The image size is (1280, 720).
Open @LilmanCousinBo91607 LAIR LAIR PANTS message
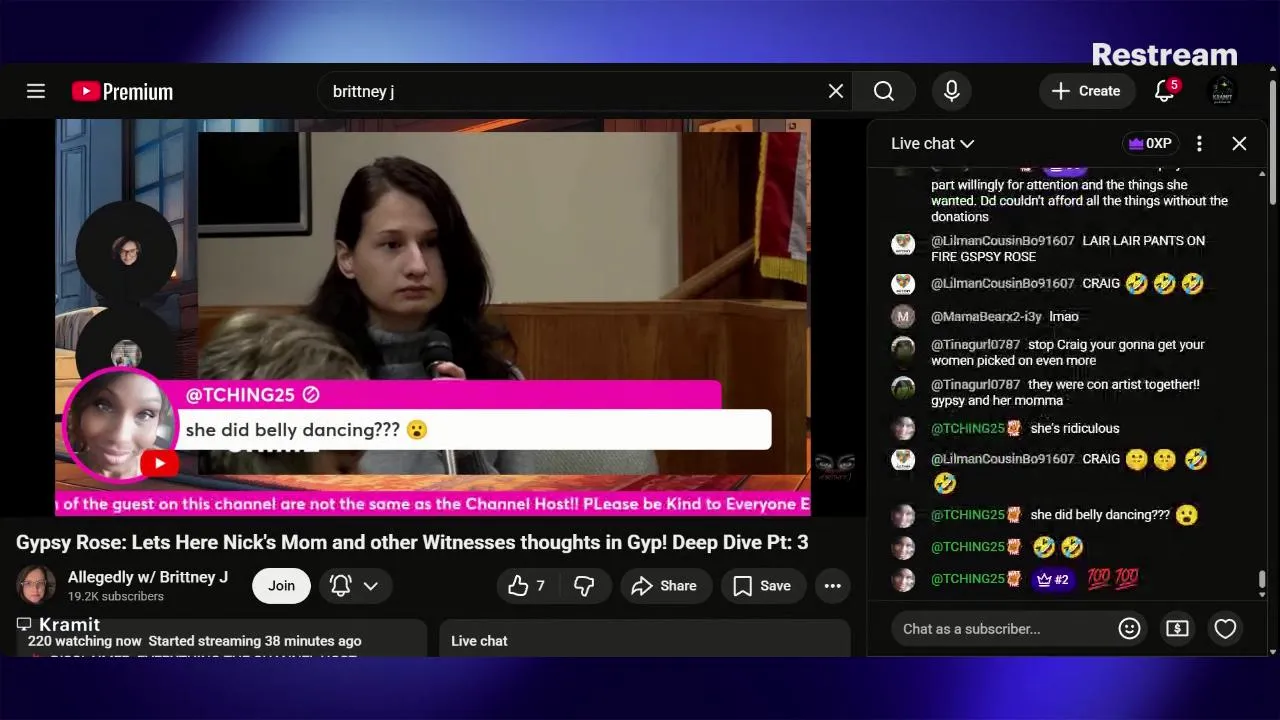[1067, 249]
